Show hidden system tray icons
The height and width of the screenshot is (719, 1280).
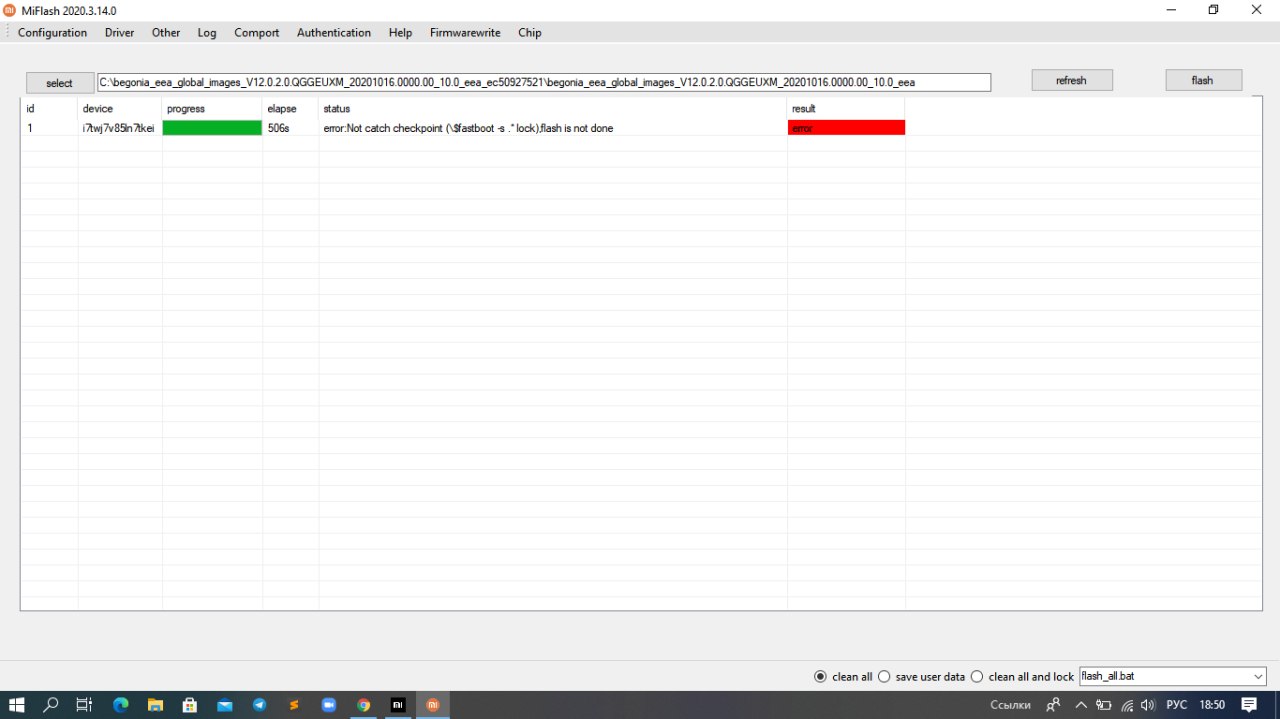(1081, 704)
